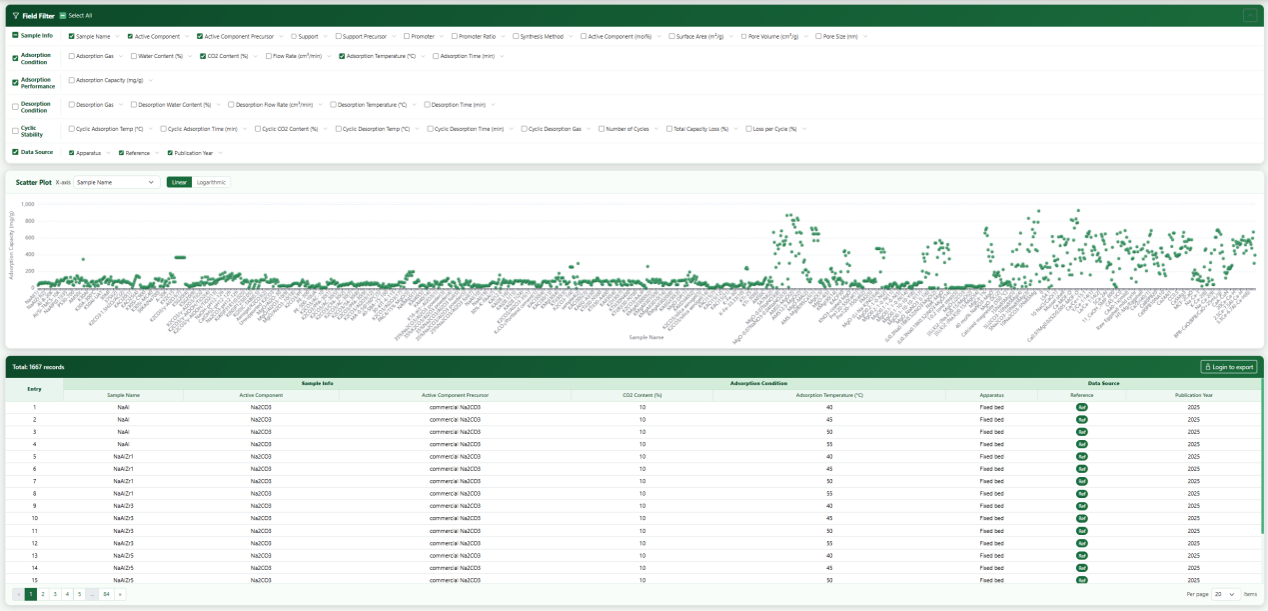Check the Number of Cycles field
The image size is (1268, 611).
(x=602, y=129)
